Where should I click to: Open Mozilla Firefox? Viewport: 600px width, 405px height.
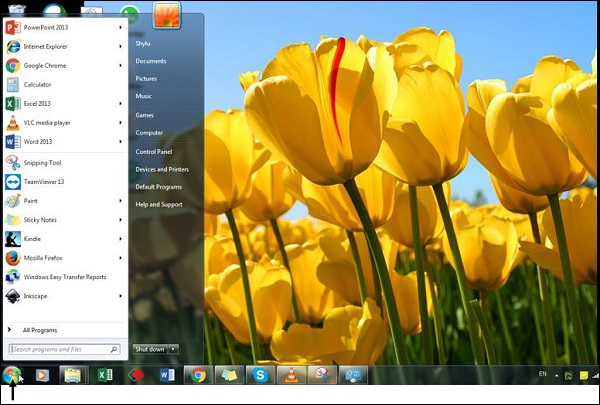pyautogui.click(x=65, y=258)
